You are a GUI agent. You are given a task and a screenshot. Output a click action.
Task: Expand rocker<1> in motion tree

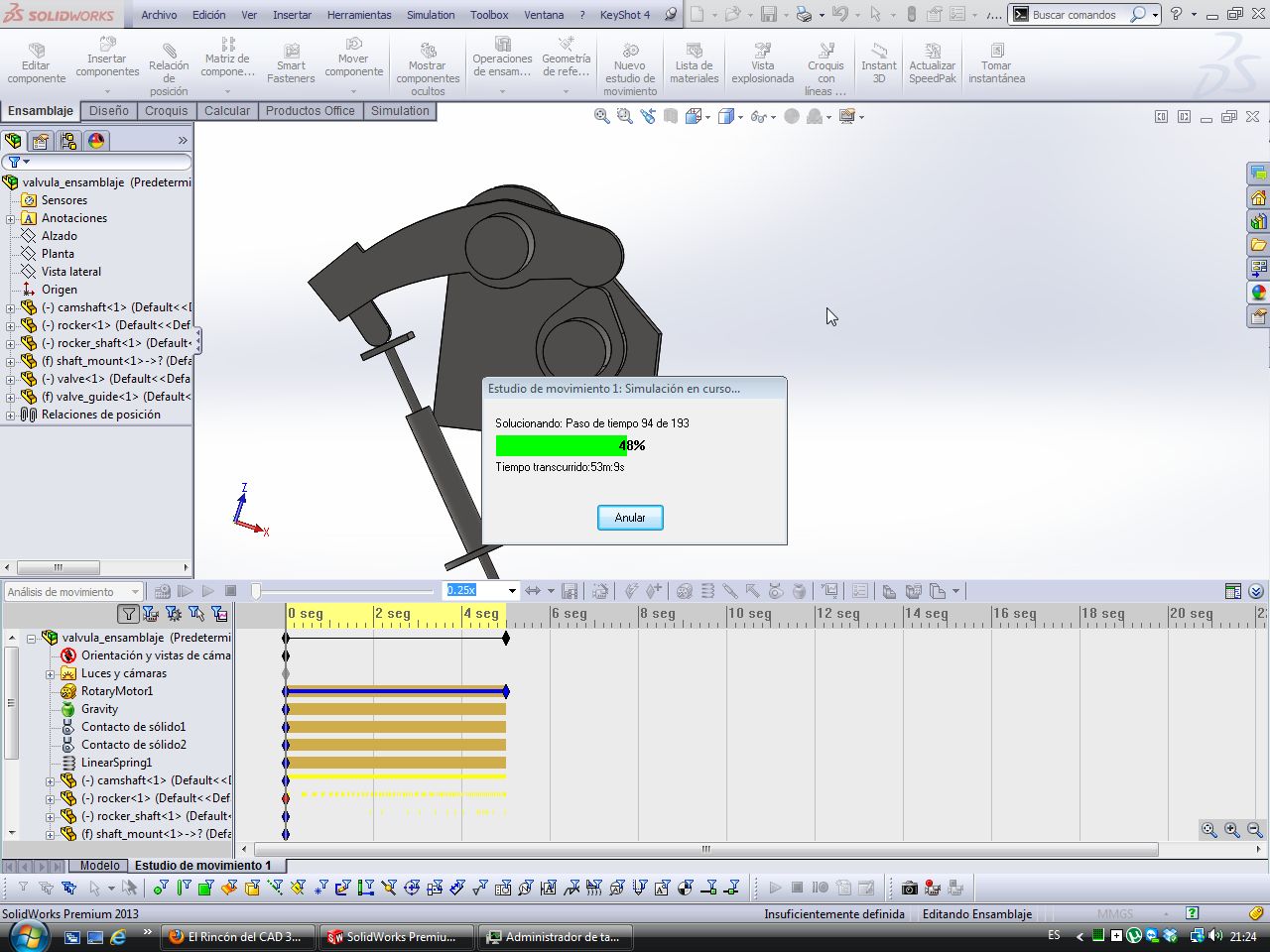(51, 798)
